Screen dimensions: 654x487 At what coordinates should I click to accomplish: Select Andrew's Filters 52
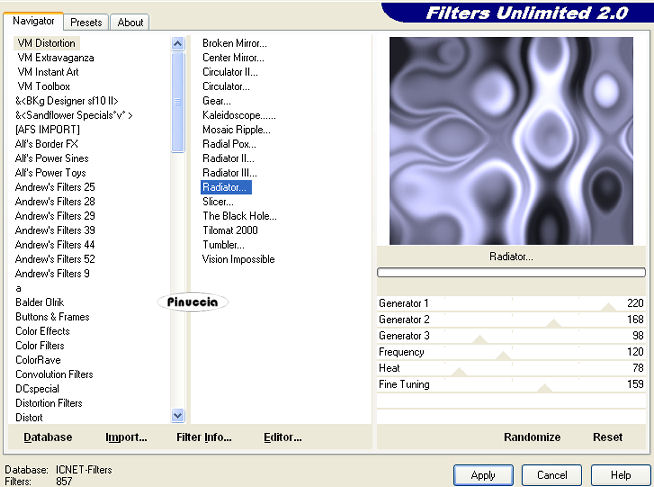55,259
